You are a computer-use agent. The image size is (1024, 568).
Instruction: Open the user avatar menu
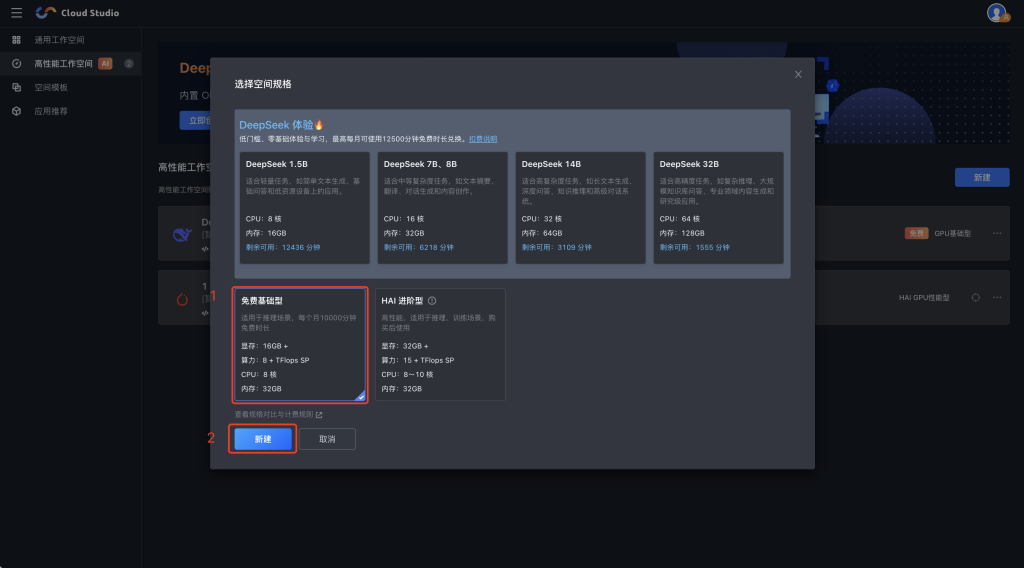pyautogui.click(x=997, y=12)
